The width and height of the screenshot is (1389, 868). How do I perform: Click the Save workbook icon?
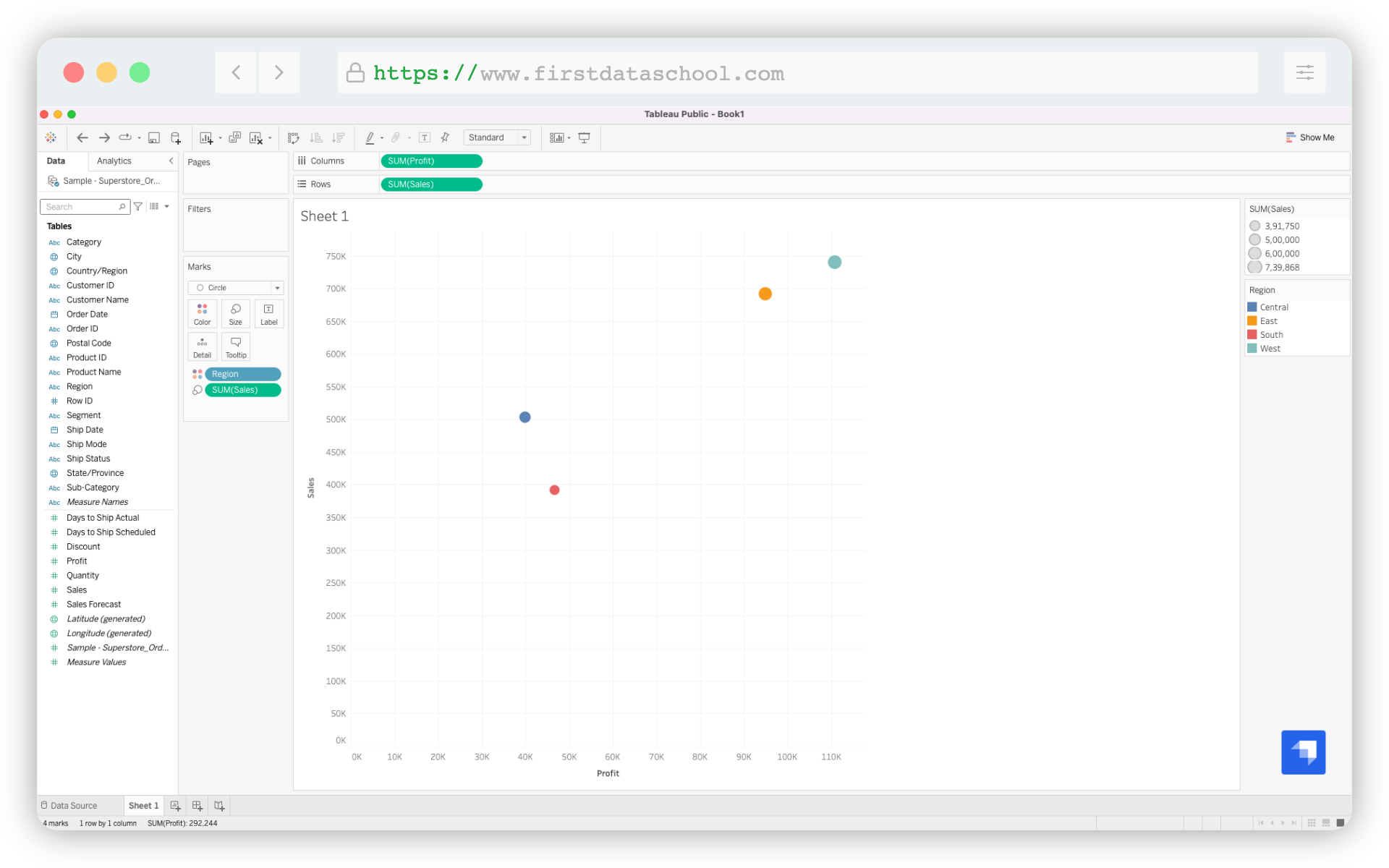(x=153, y=137)
